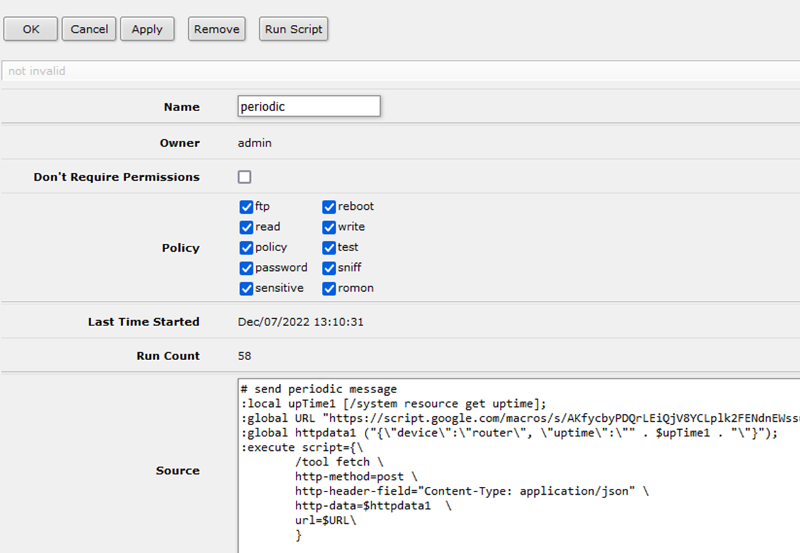Disable the read policy
This screenshot has width=800, height=553.
246,227
